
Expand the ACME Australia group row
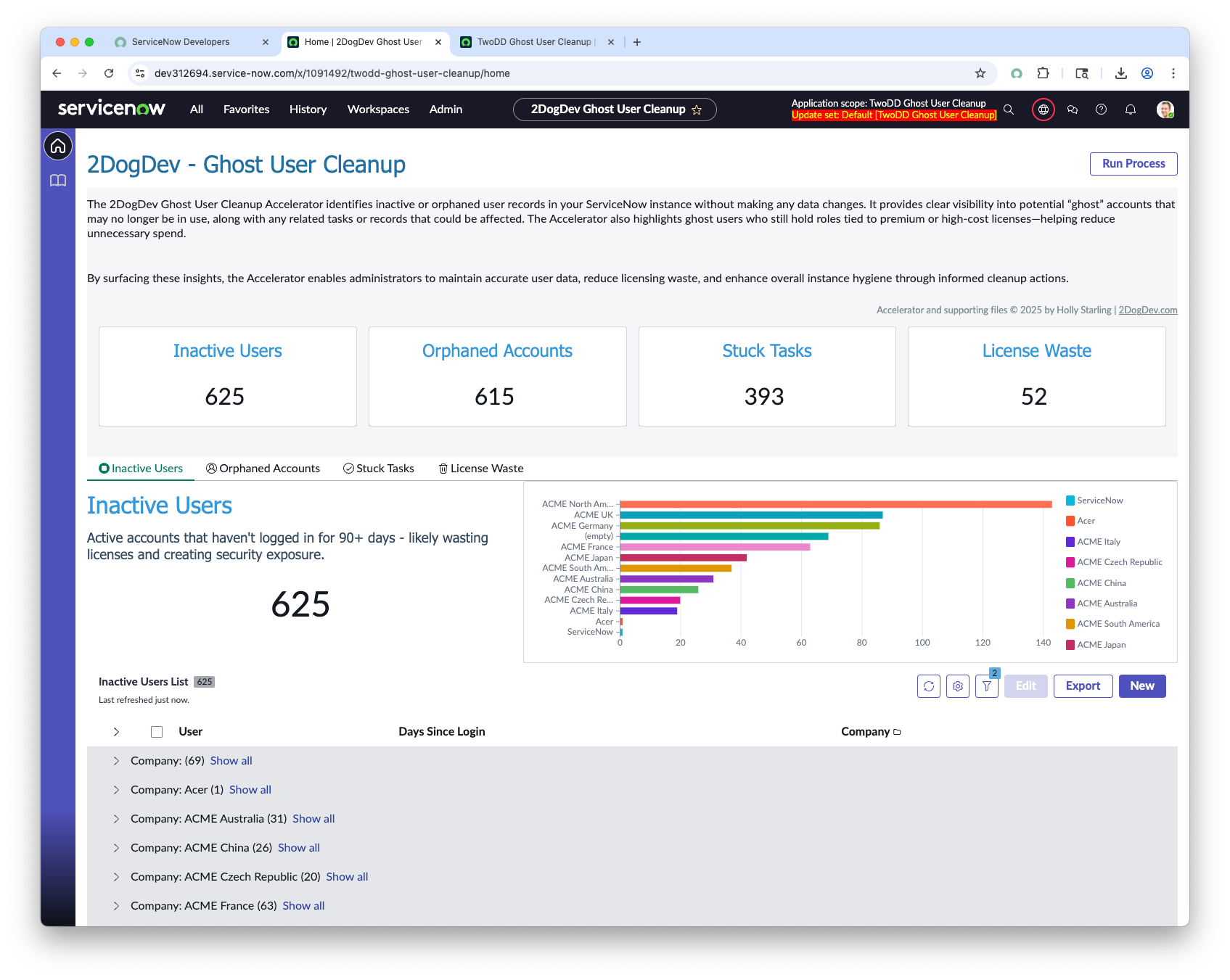point(116,819)
